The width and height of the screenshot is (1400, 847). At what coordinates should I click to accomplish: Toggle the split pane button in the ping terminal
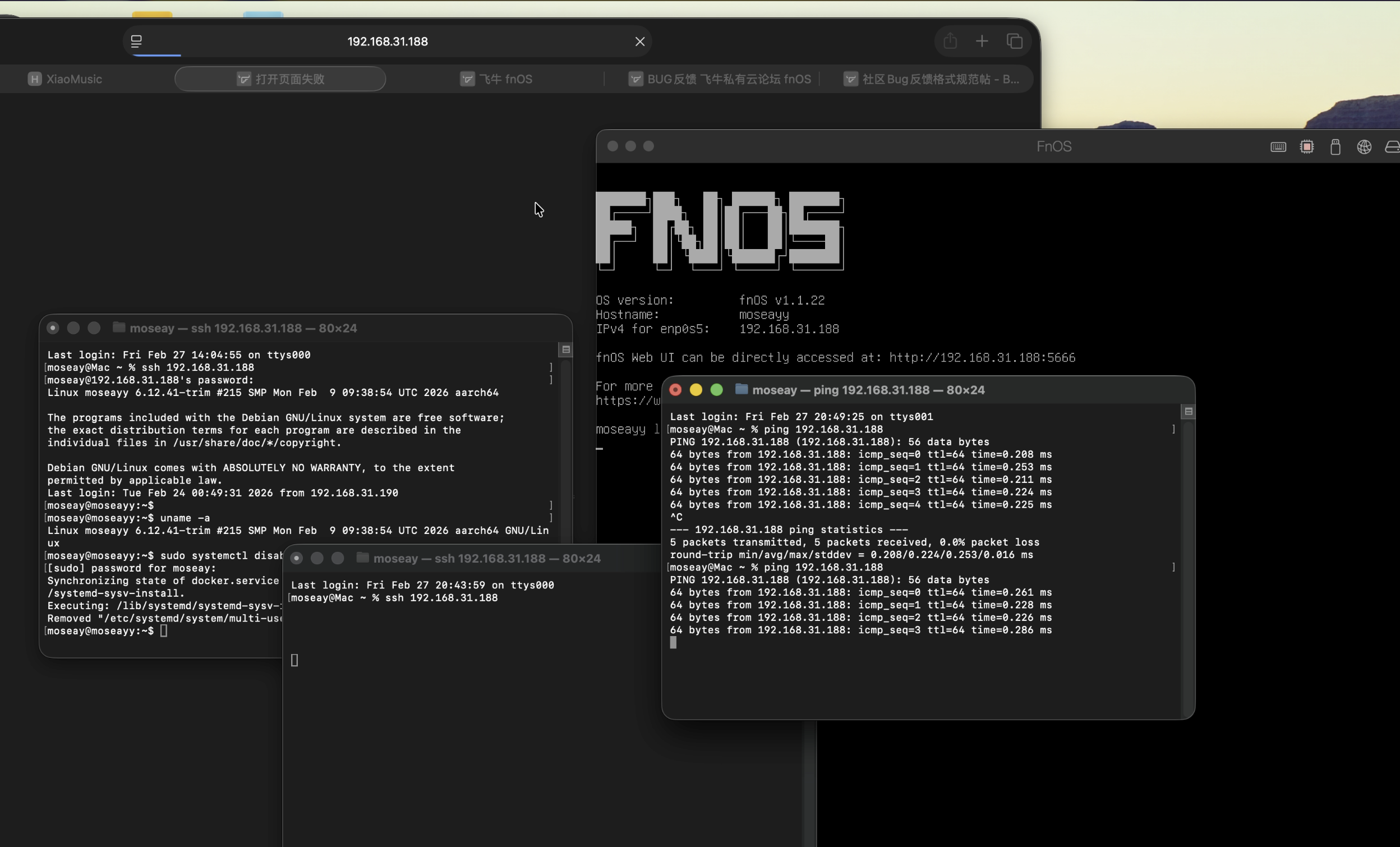1188,411
